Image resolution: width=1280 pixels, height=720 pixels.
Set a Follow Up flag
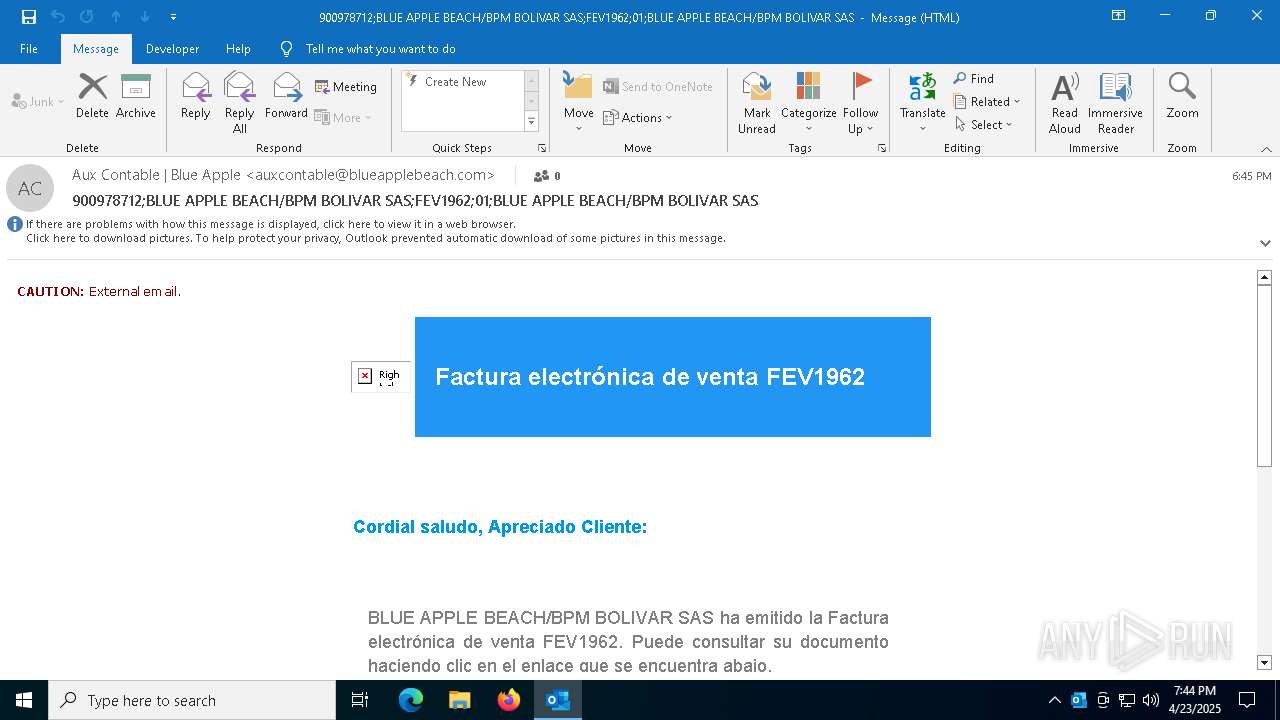(860, 102)
